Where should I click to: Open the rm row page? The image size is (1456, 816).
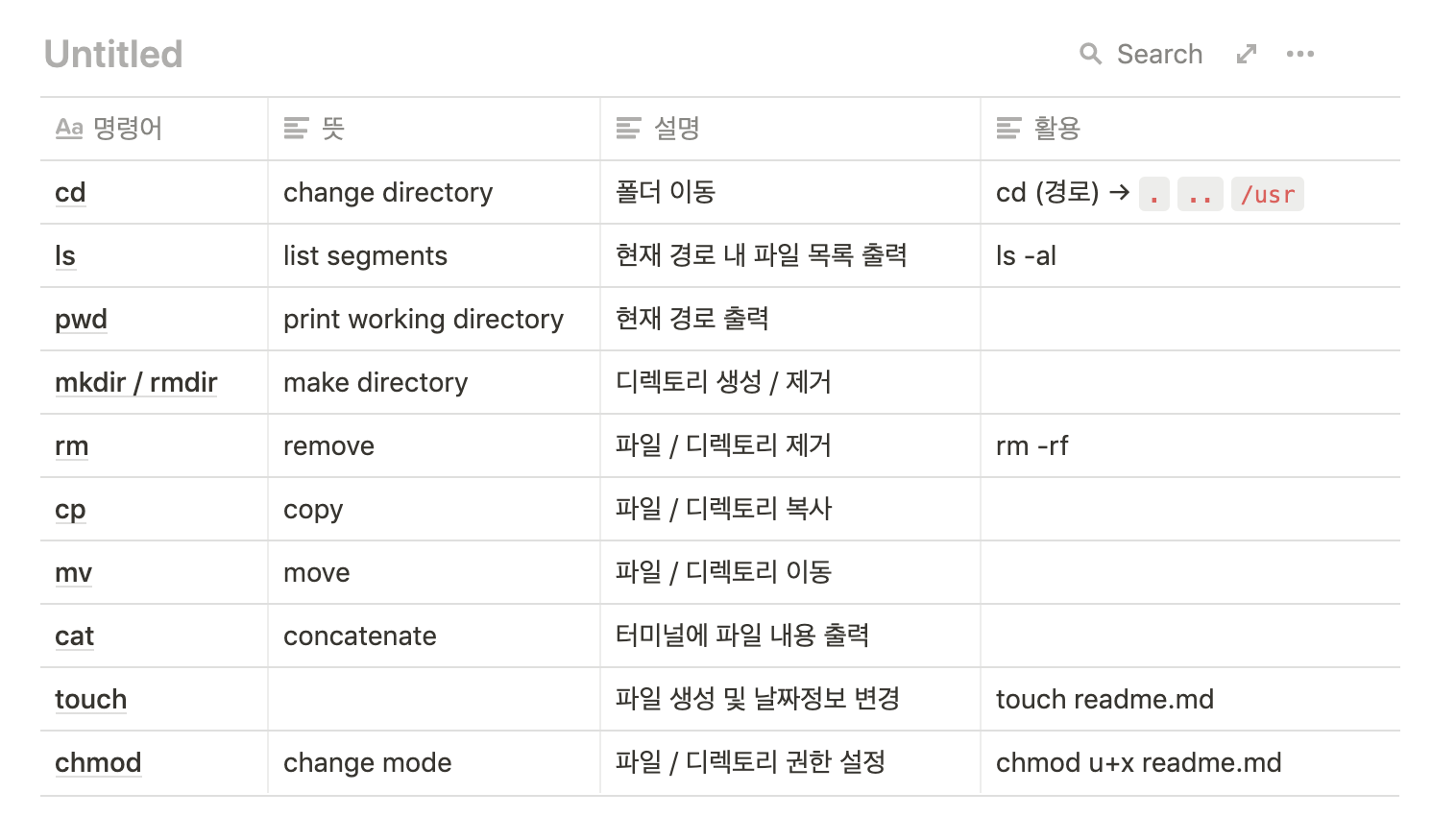tap(71, 446)
